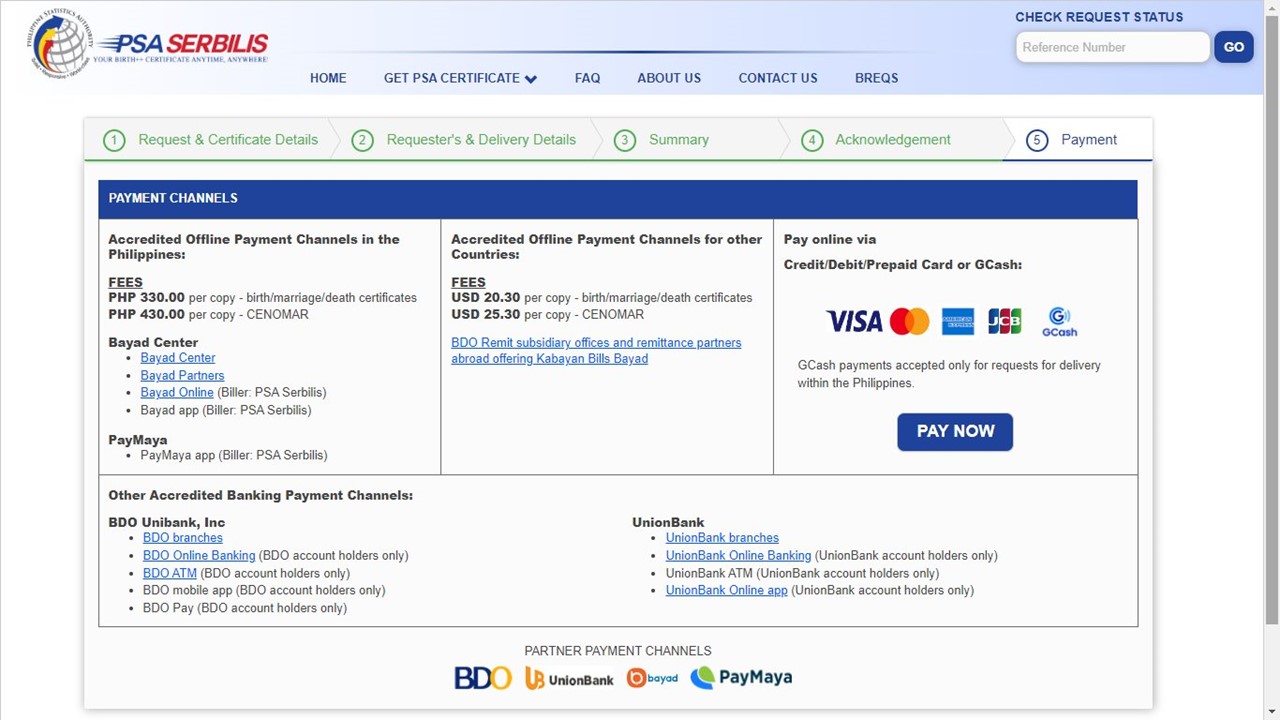Viewport: 1280px width, 720px height.
Task: Click the Mastercard logo
Action: [x=909, y=321]
